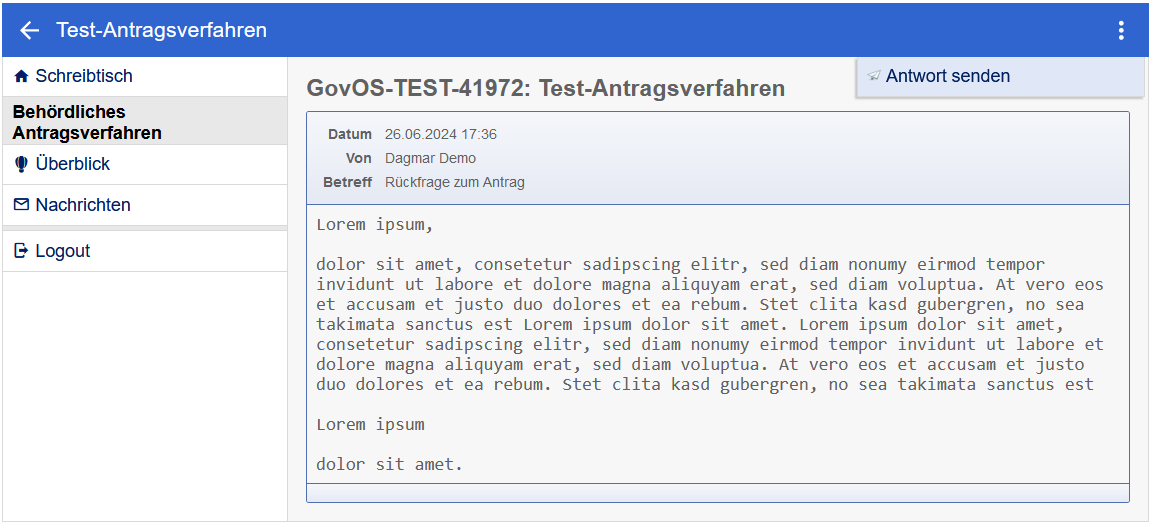1154x529 pixels.
Task: Click the sender name Dagmar Demo
Action: [430, 158]
